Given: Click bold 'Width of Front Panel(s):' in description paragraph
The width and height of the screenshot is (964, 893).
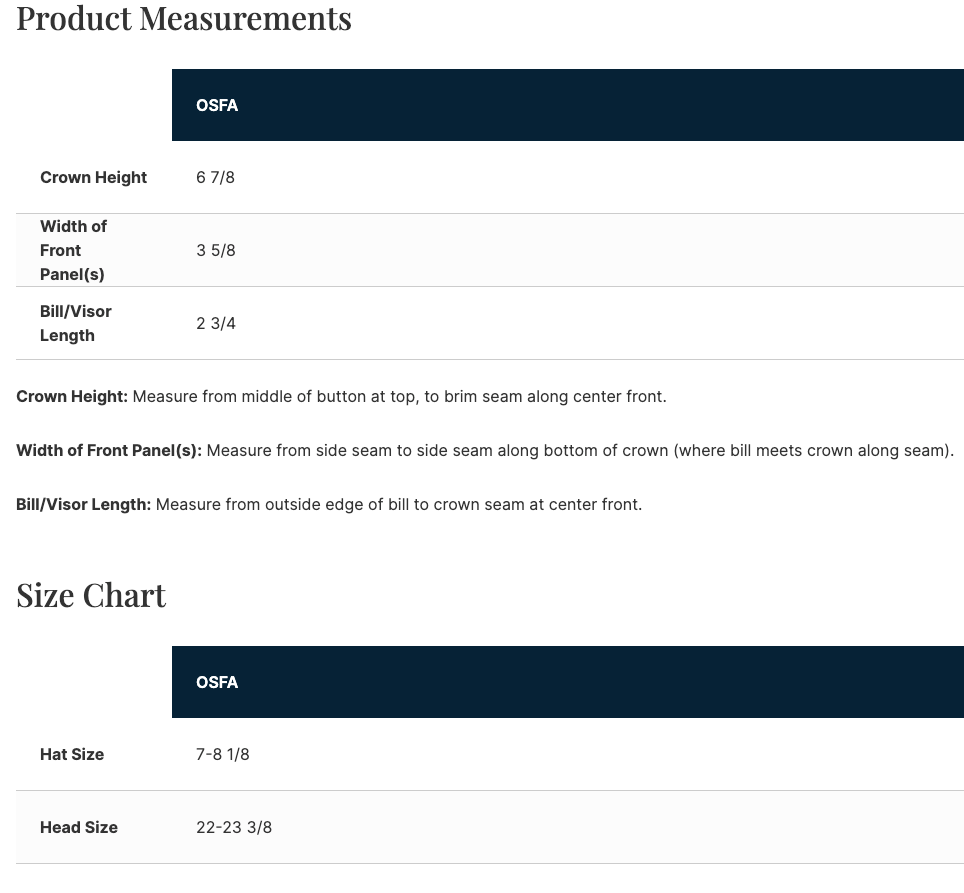Looking at the screenshot, I should pyautogui.click(x=109, y=451).
